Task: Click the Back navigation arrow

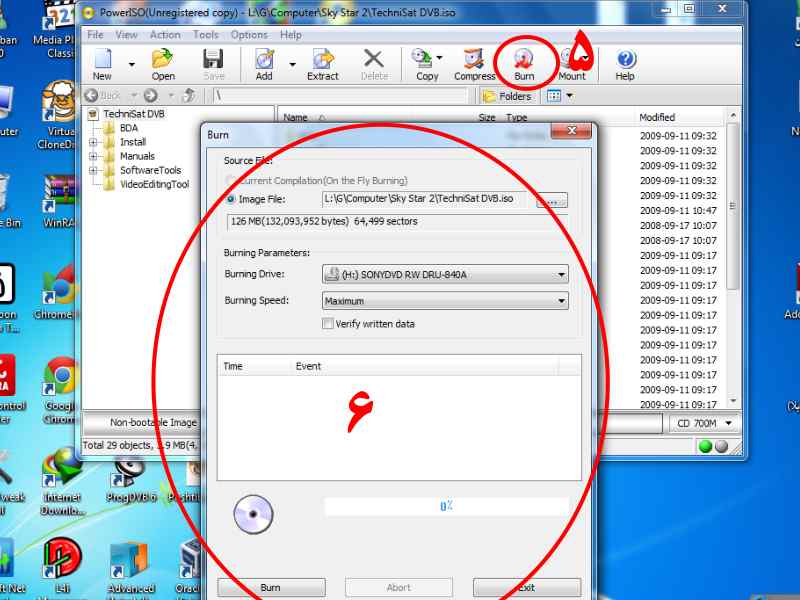Action: tap(92, 95)
